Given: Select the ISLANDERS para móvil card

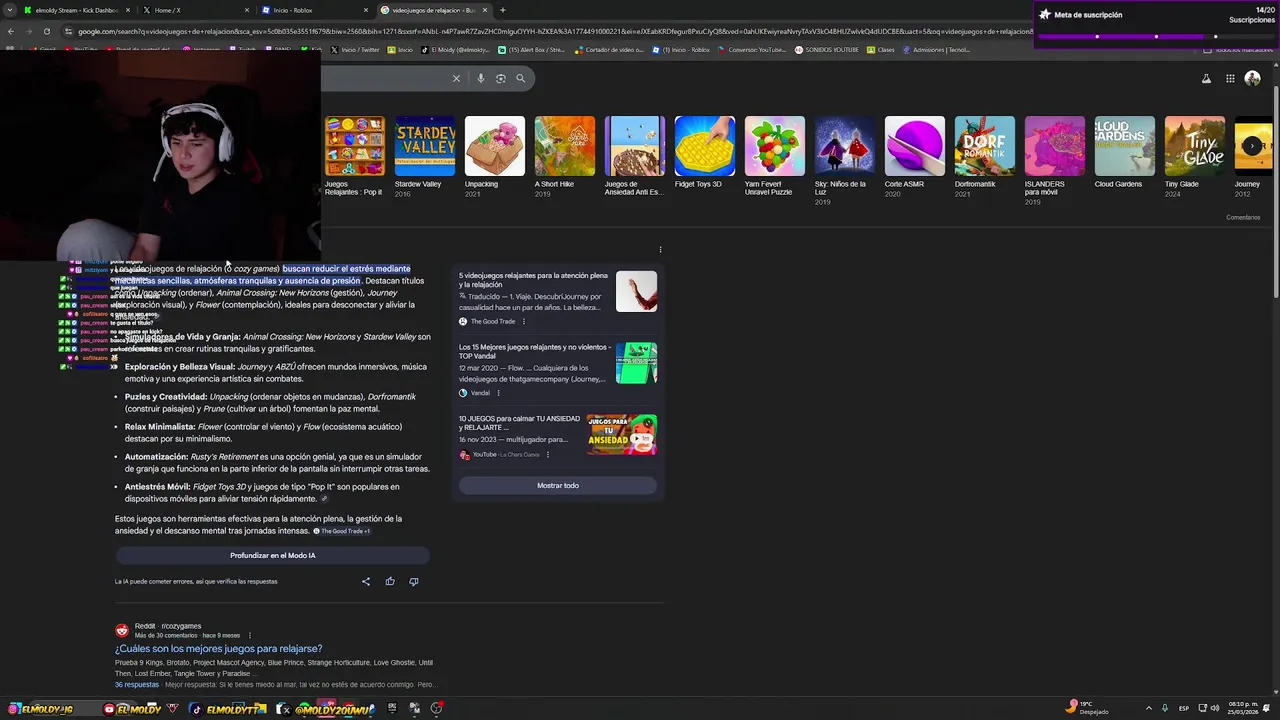Looking at the screenshot, I should pos(1054,160).
